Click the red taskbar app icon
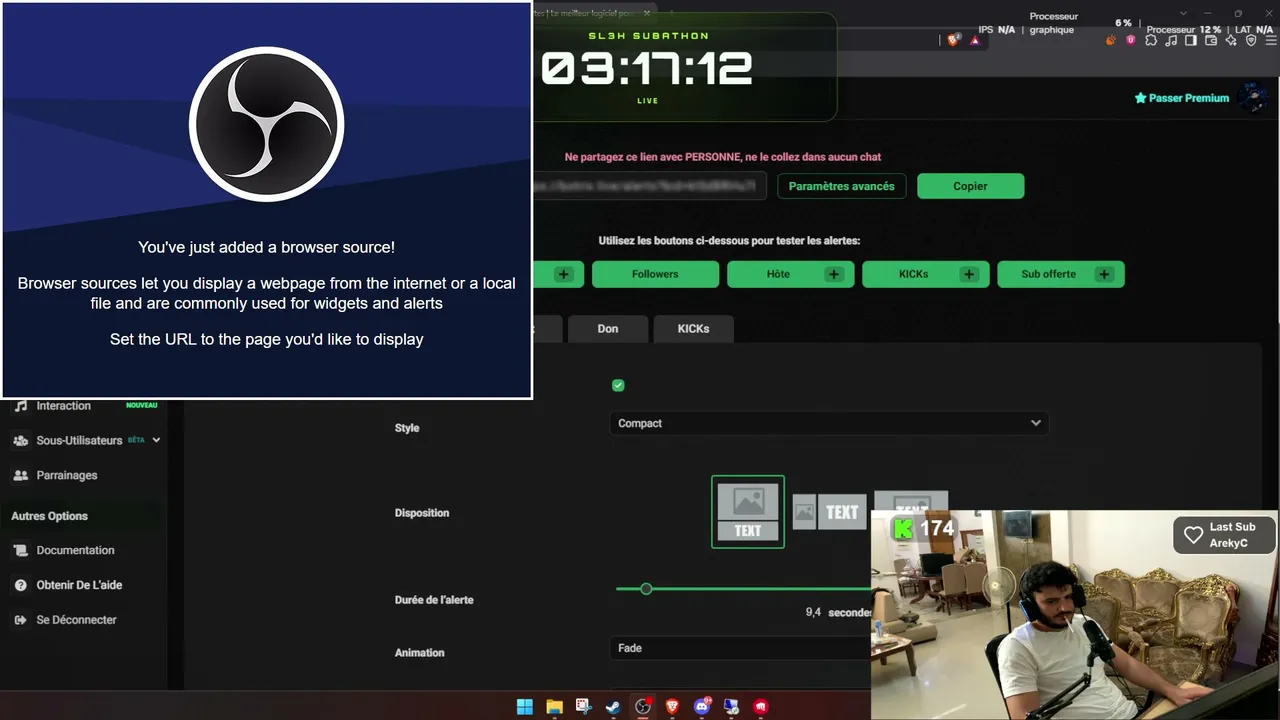Image resolution: width=1280 pixels, height=720 pixels. click(x=761, y=707)
